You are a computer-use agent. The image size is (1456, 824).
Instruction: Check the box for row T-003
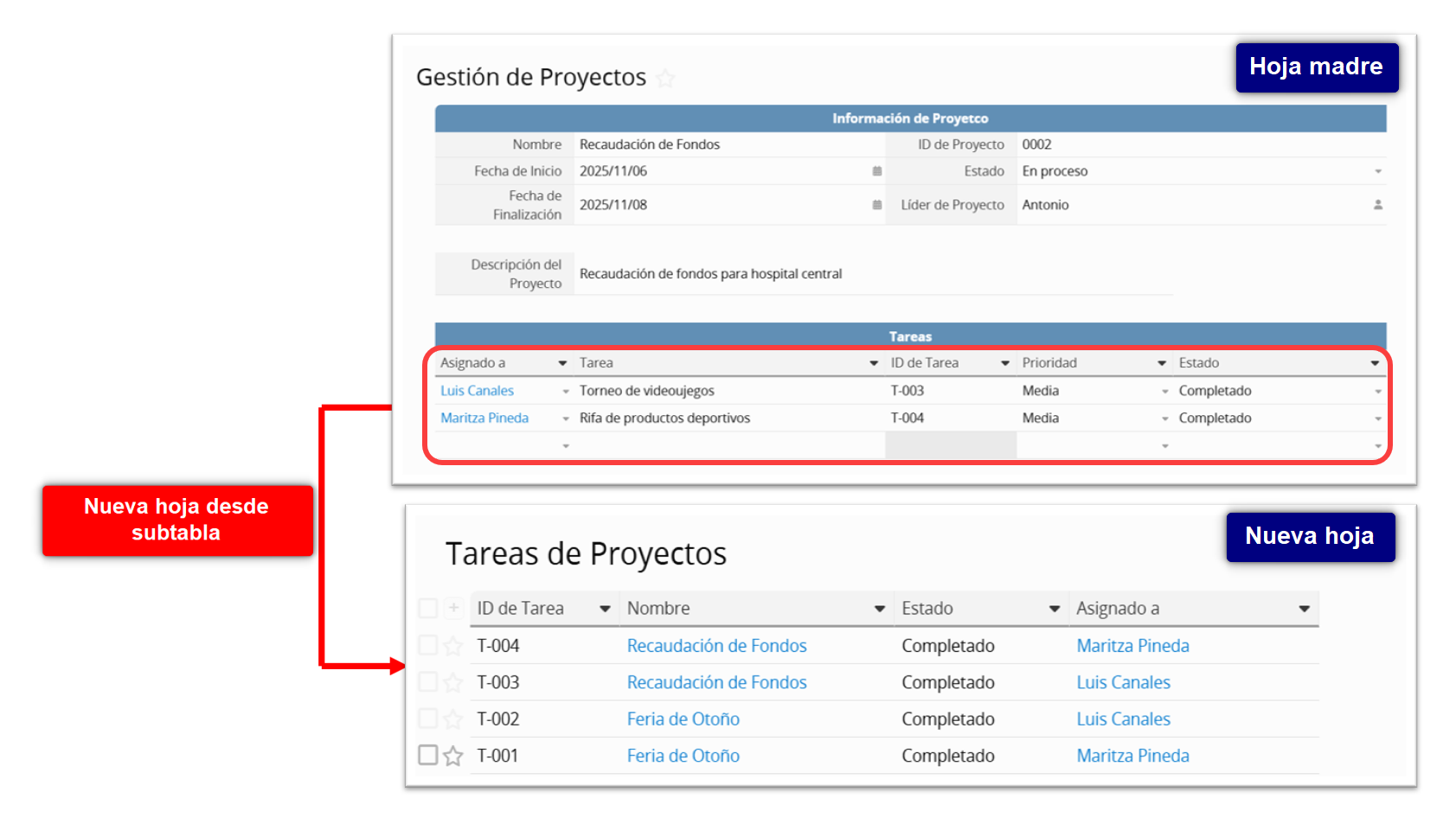coord(427,682)
